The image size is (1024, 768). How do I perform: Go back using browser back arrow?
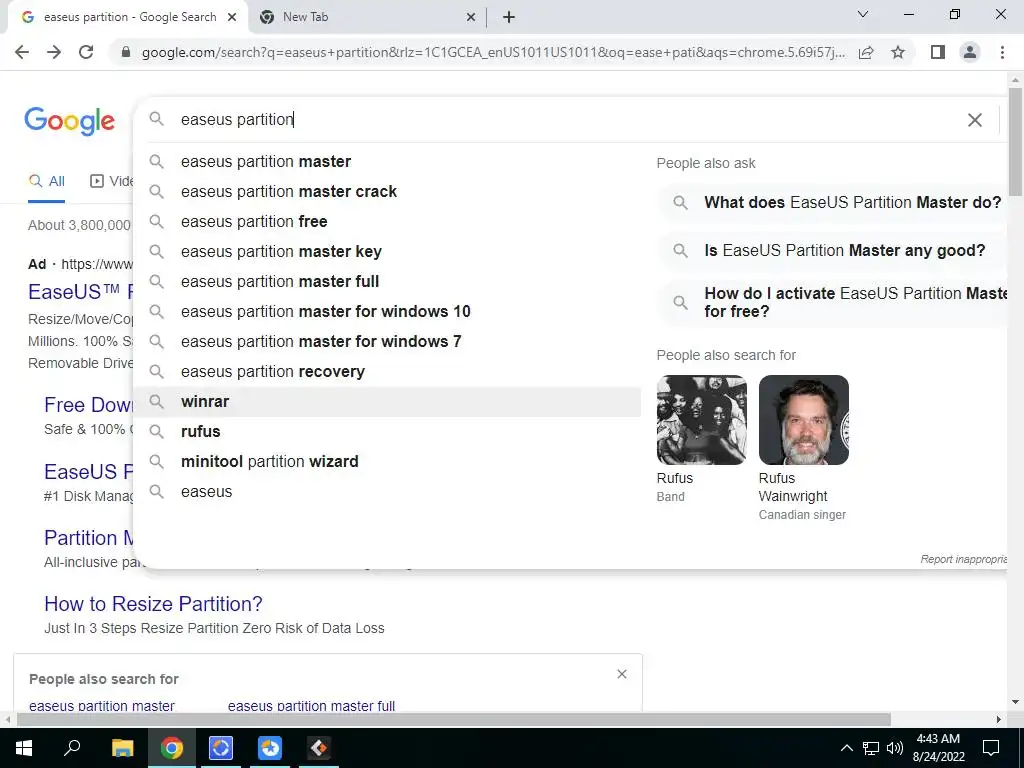(22, 52)
